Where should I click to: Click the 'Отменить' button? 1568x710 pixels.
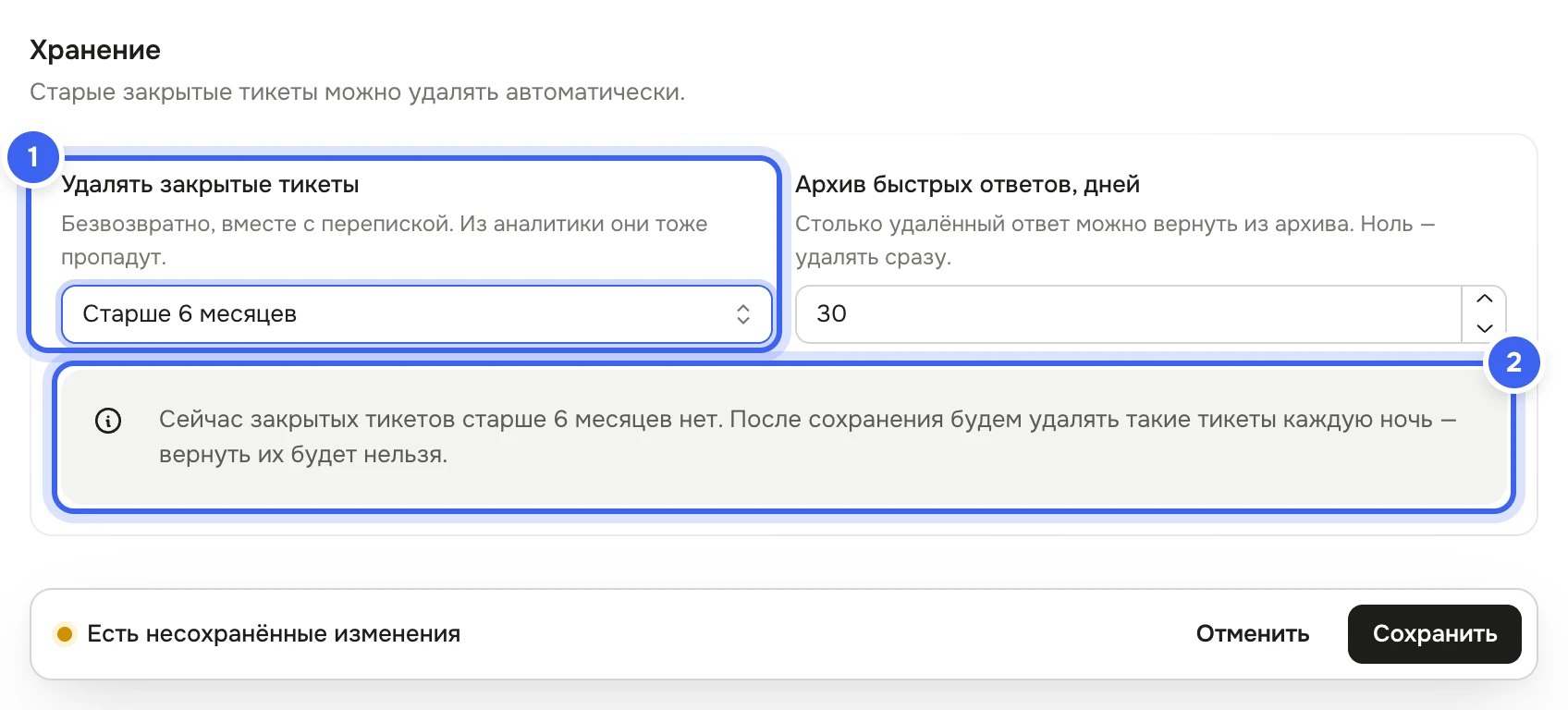(1253, 634)
